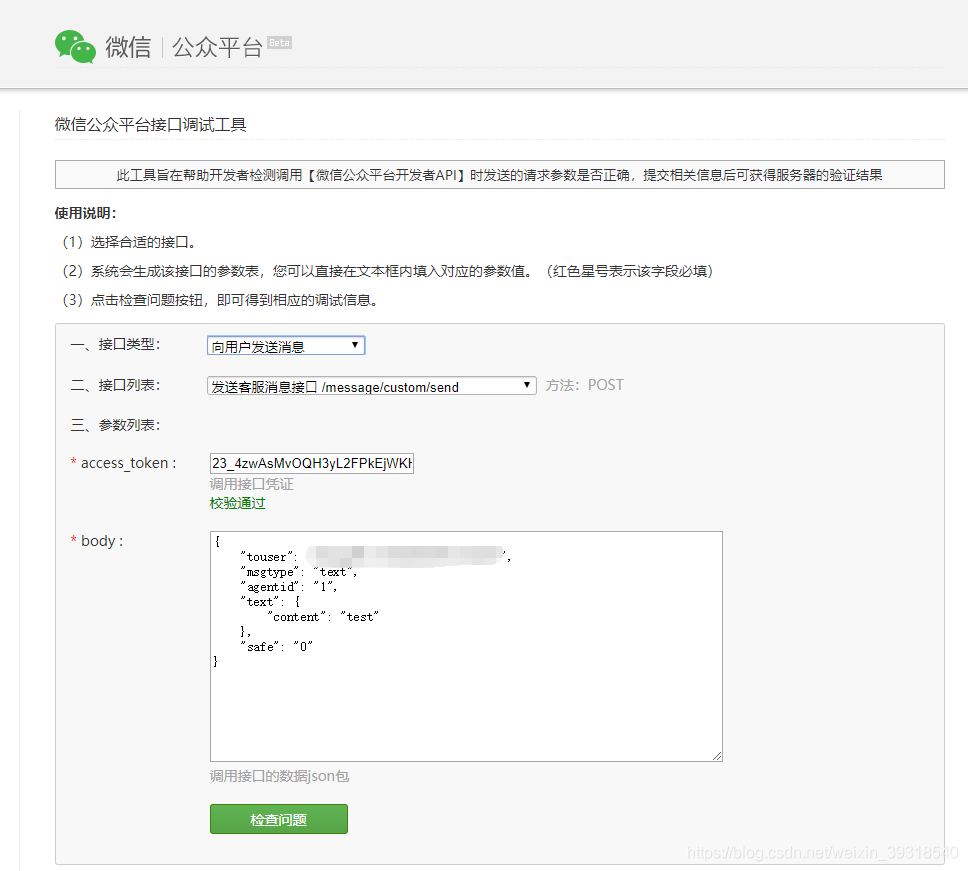The image size is (968, 871).
Task: Click the * body field label
Action: point(97,541)
